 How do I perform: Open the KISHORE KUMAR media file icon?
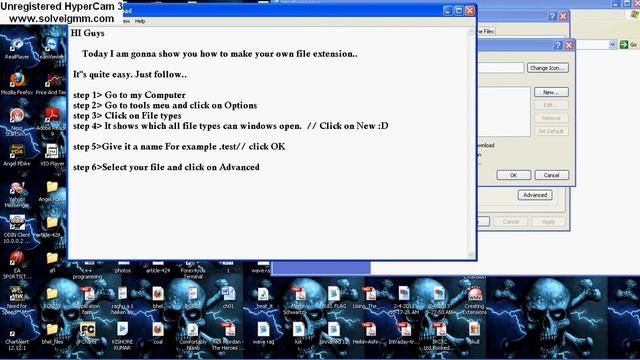pos(122,330)
